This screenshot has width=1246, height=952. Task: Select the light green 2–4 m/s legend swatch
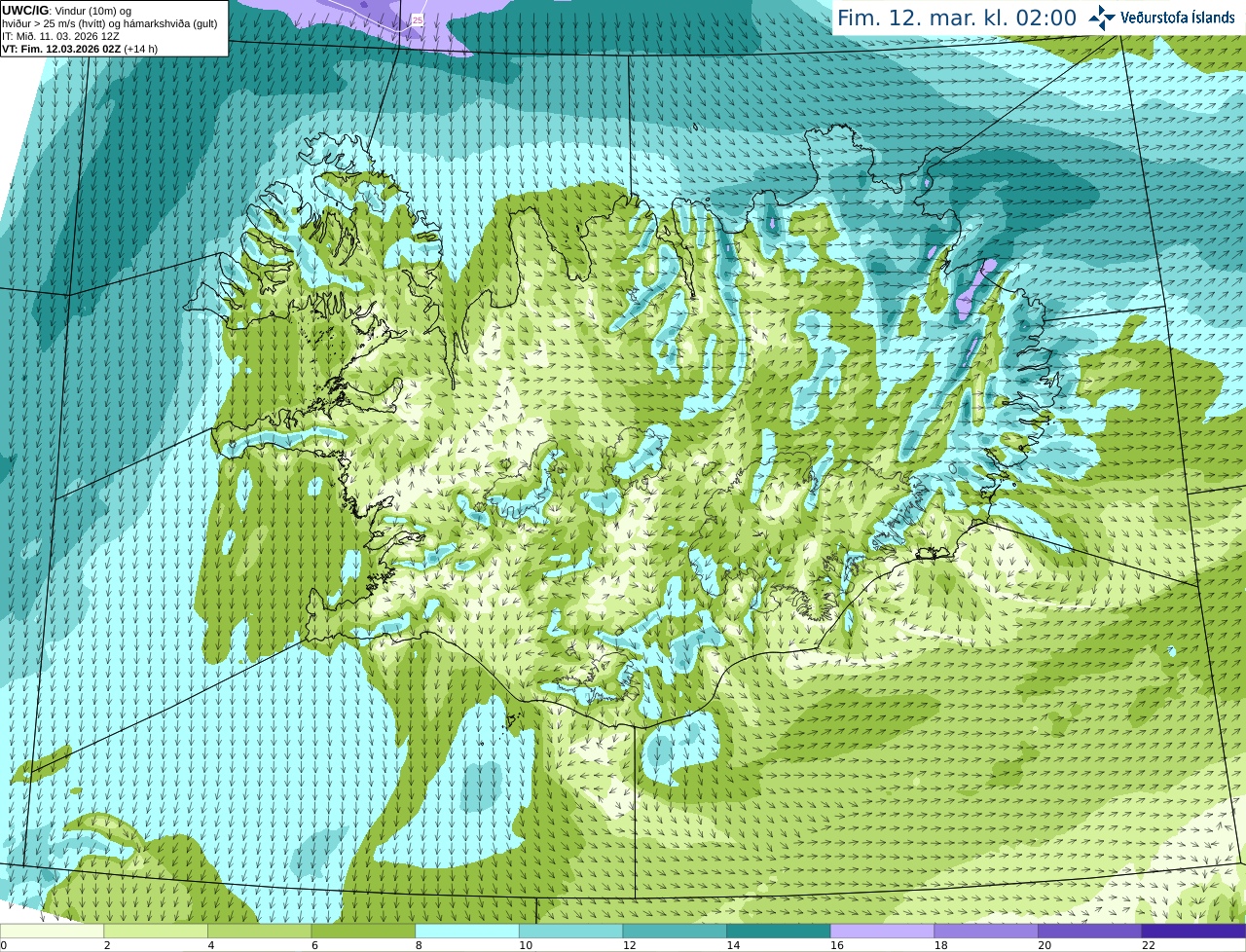[x=156, y=931]
